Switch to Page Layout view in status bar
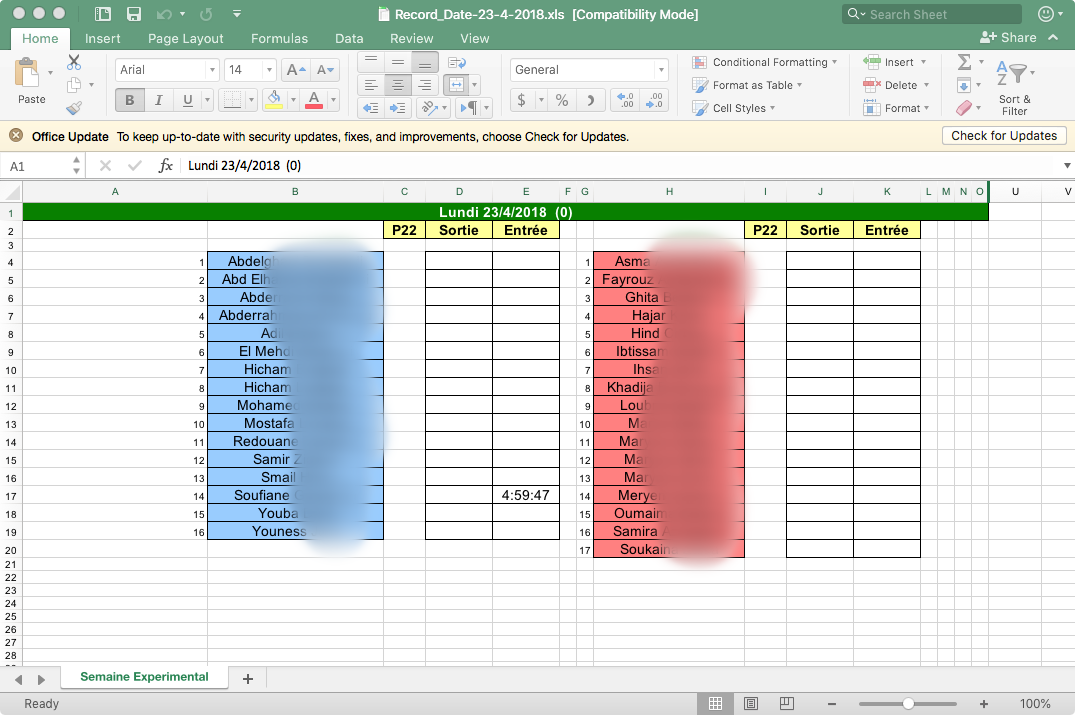The width and height of the screenshot is (1075, 715). click(751, 703)
